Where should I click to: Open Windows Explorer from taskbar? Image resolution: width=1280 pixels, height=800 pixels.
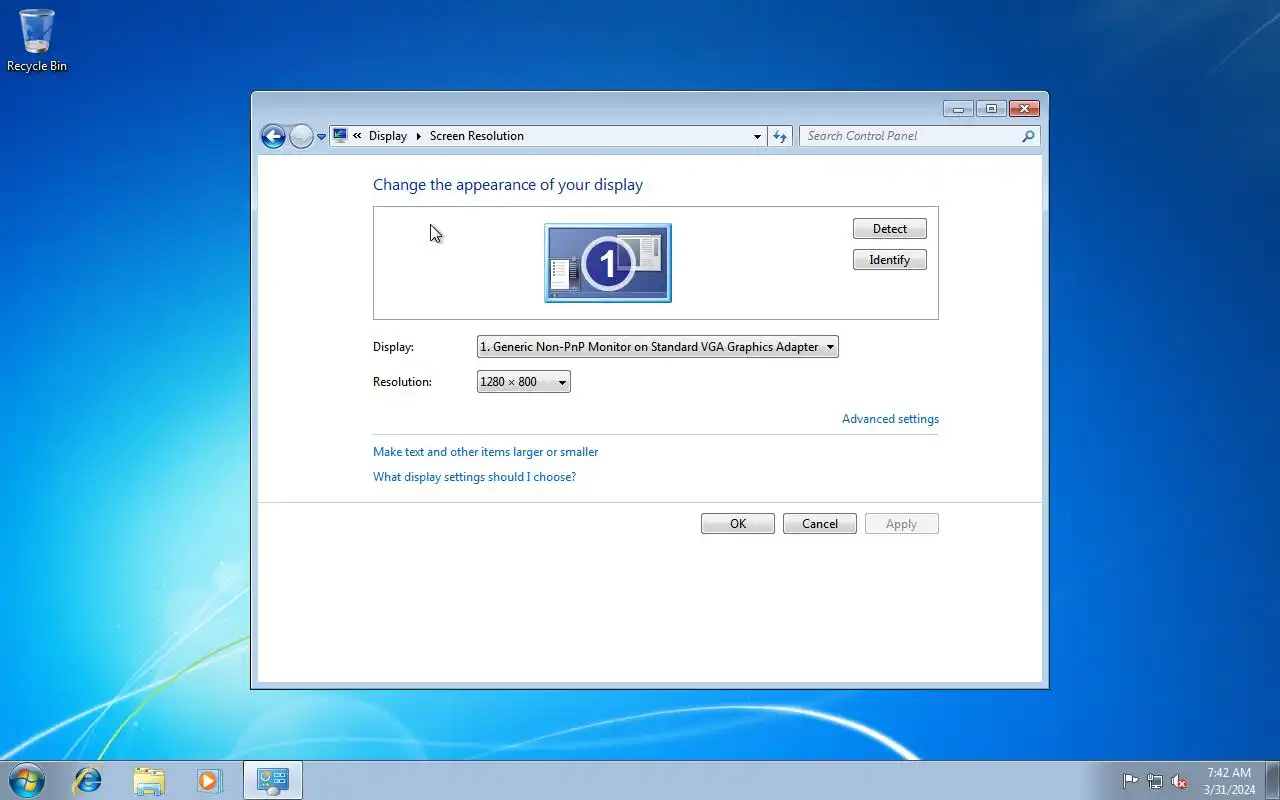pos(149,780)
